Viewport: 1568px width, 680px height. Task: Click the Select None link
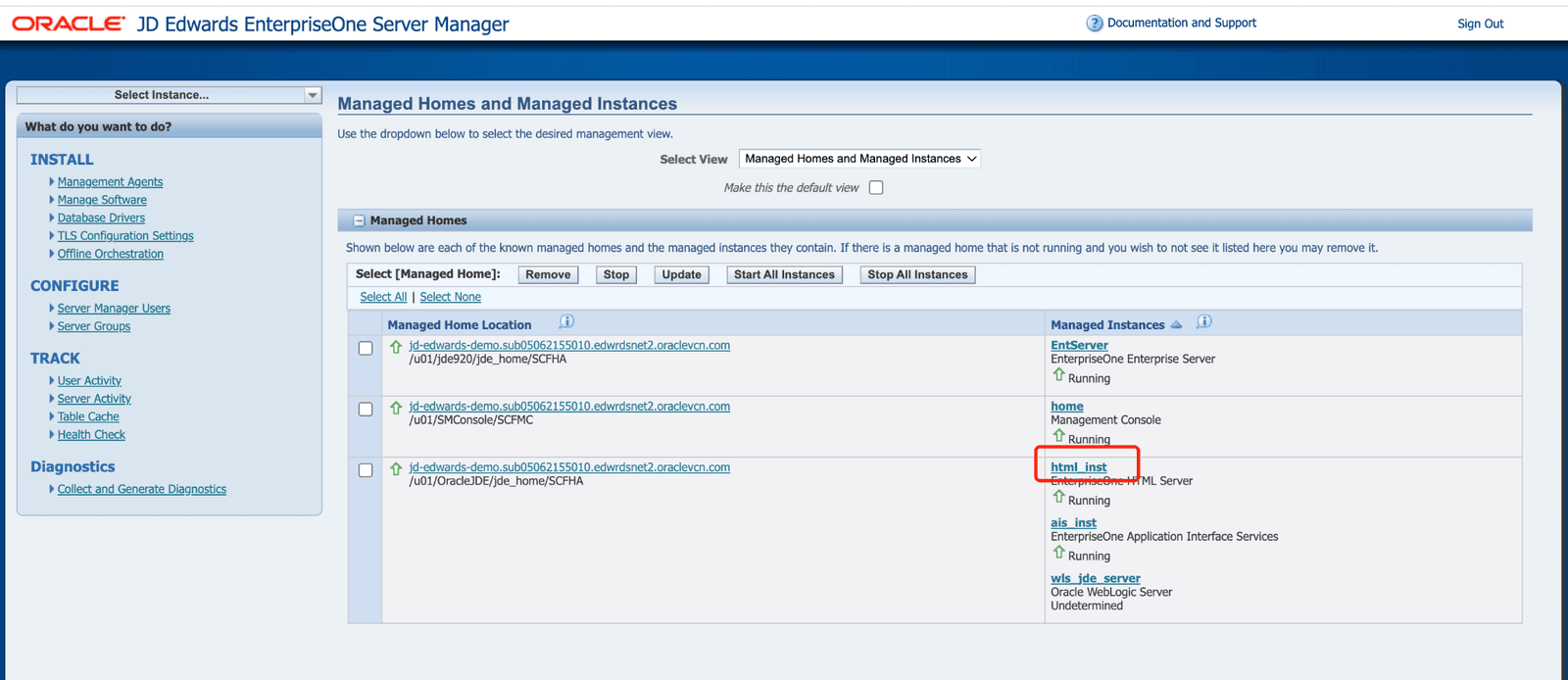pos(450,297)
